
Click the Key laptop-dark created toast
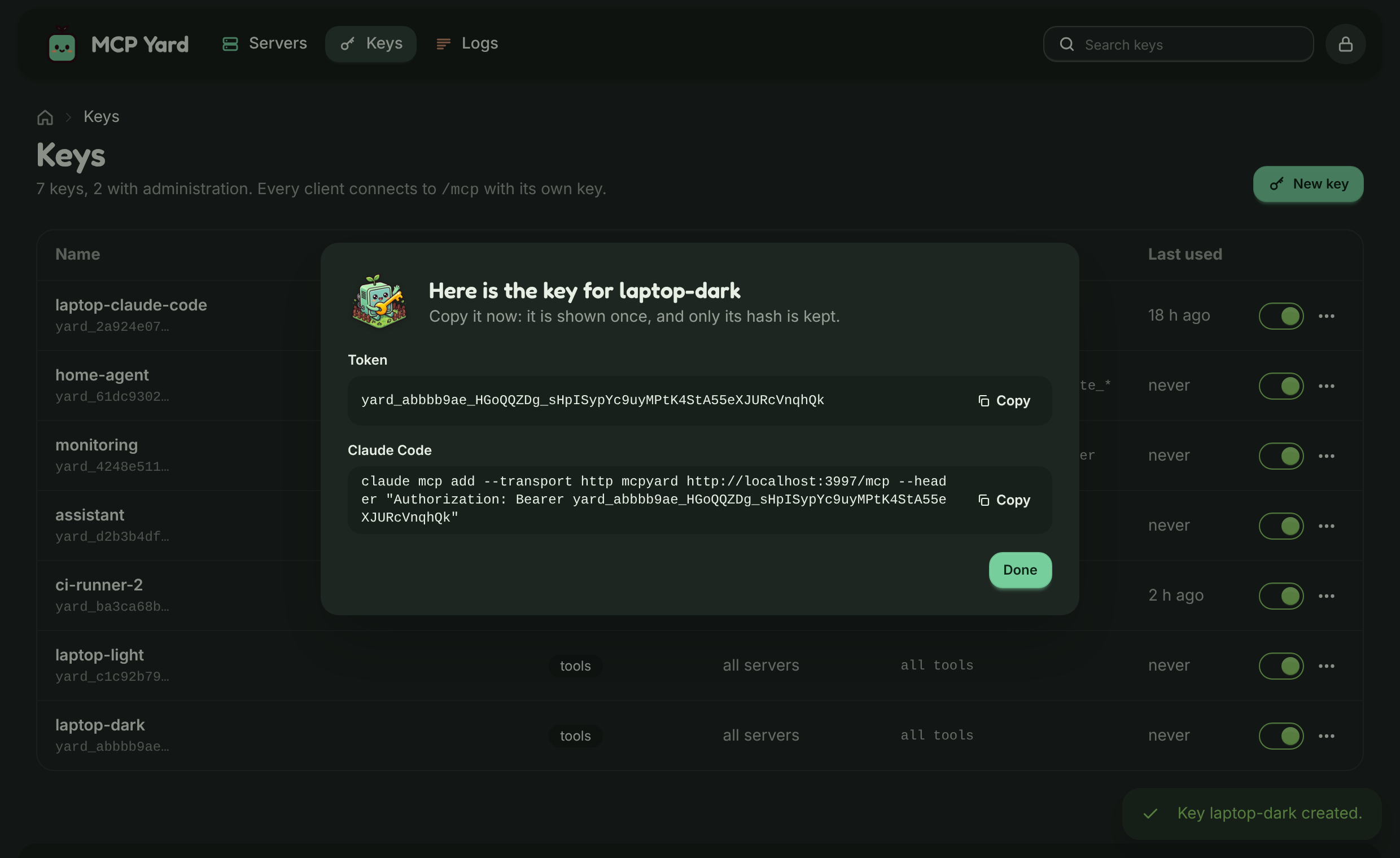(x=1251, y=813)
